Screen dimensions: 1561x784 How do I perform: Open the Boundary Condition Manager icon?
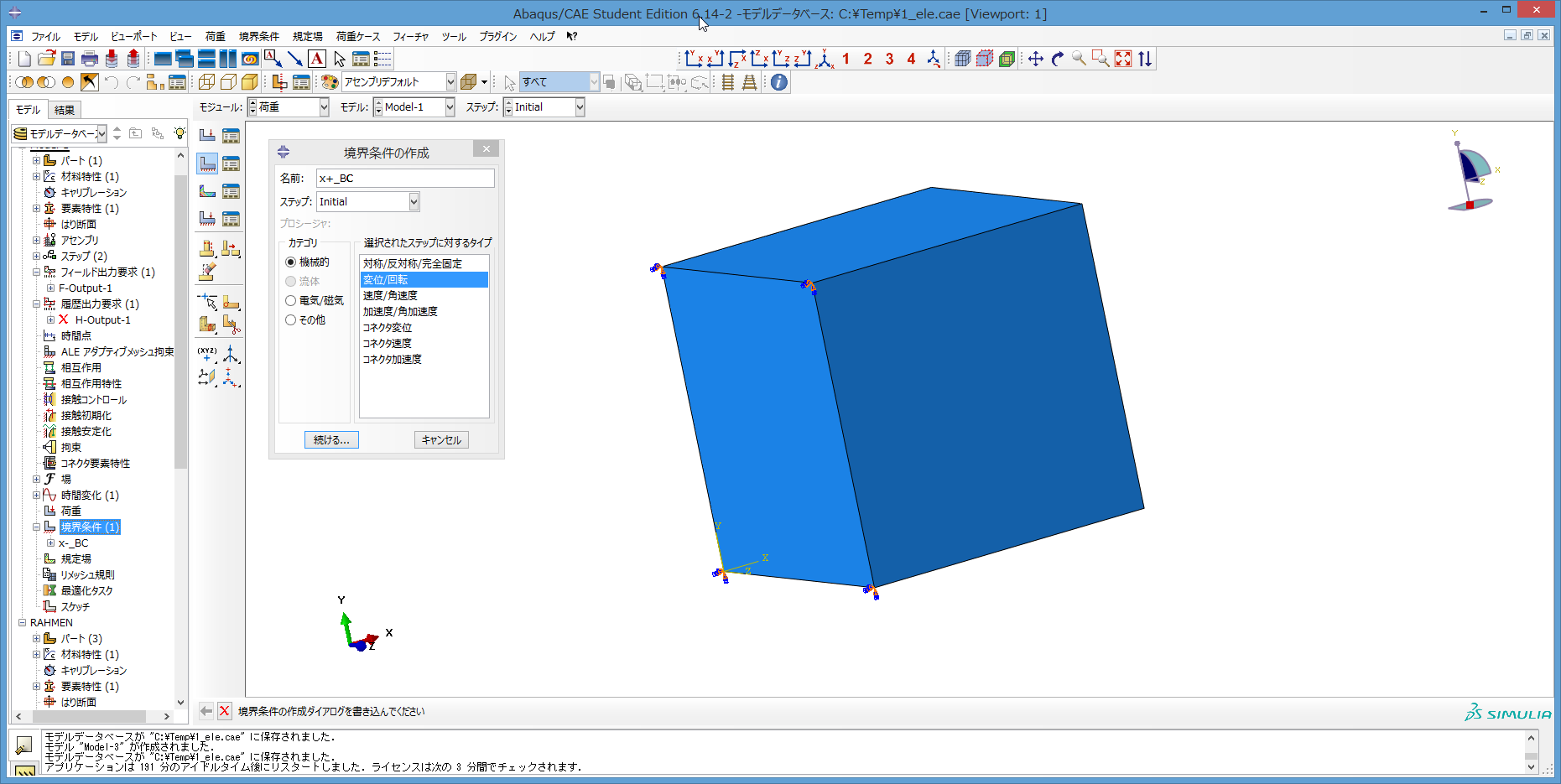pos(231,164)
